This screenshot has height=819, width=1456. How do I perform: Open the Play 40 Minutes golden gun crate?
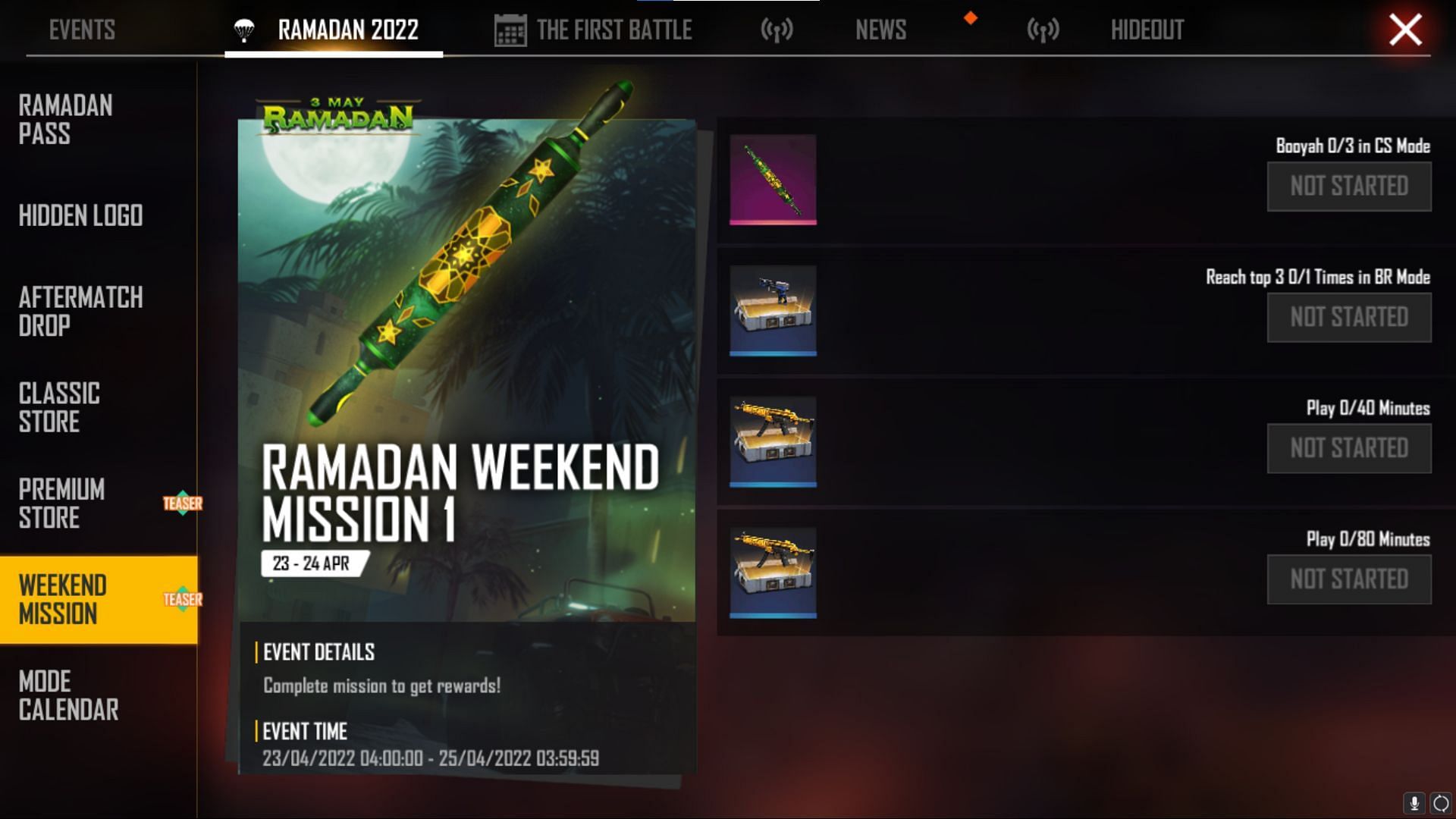coord(773,442)
